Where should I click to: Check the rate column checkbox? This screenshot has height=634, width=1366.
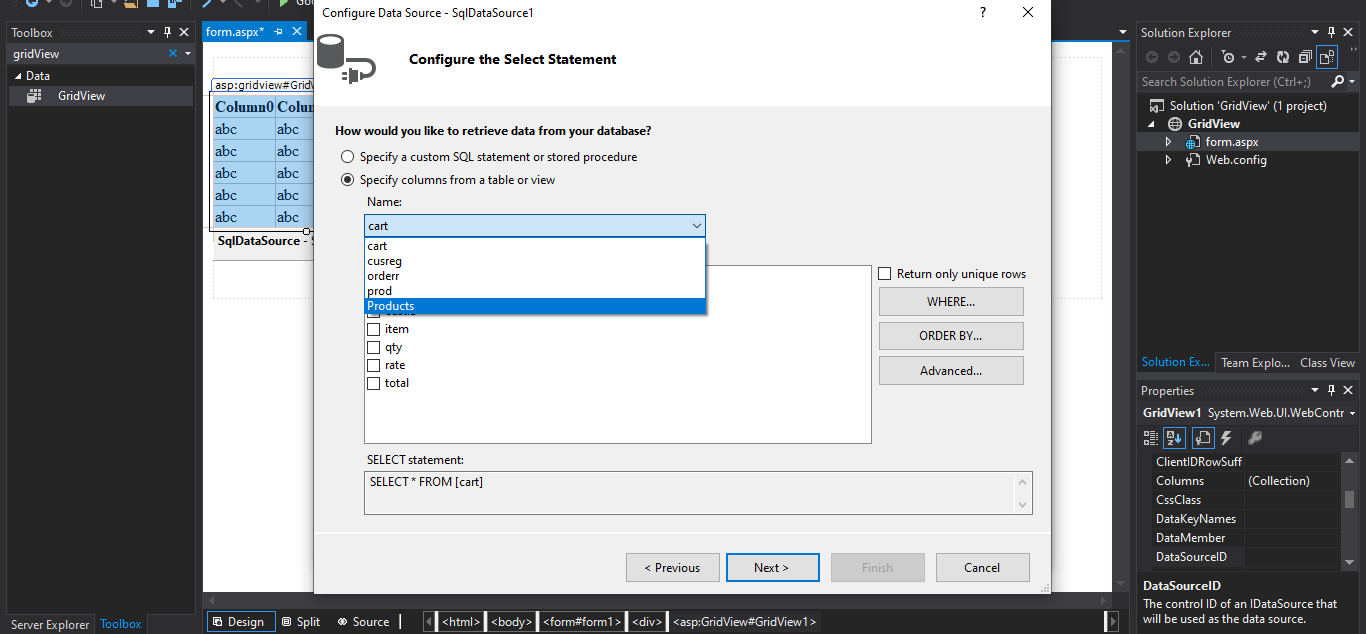tap(373, 365)
